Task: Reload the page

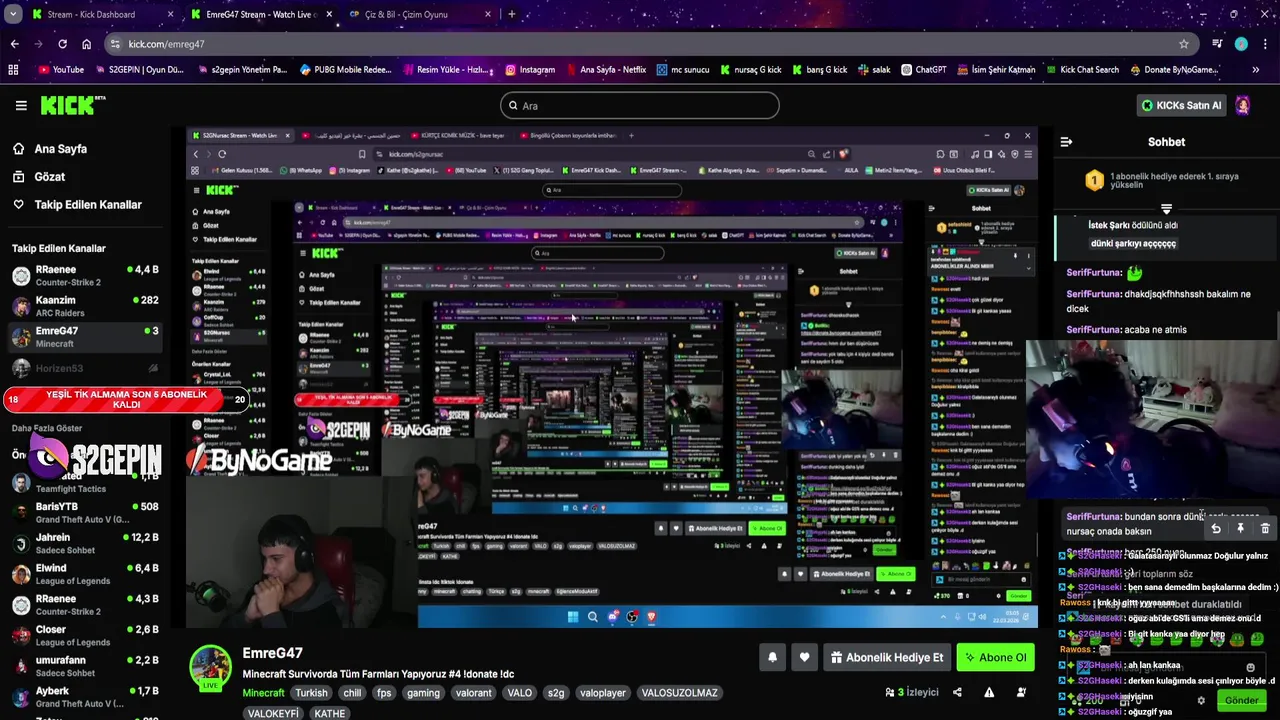Action: pos(62,44)
